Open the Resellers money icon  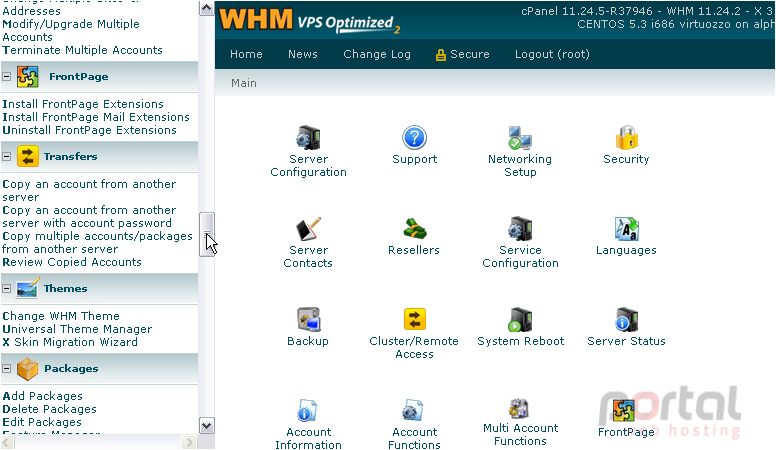coord(414,229)
